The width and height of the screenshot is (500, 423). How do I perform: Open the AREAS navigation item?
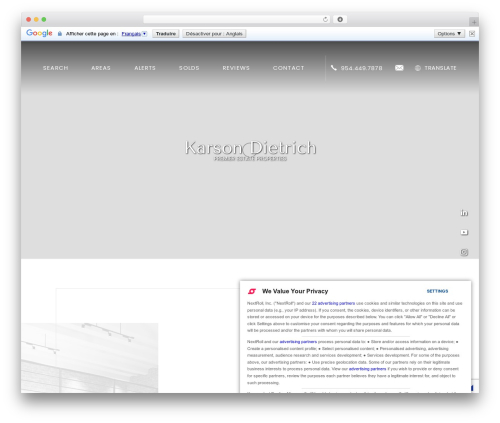coord(101,68)
